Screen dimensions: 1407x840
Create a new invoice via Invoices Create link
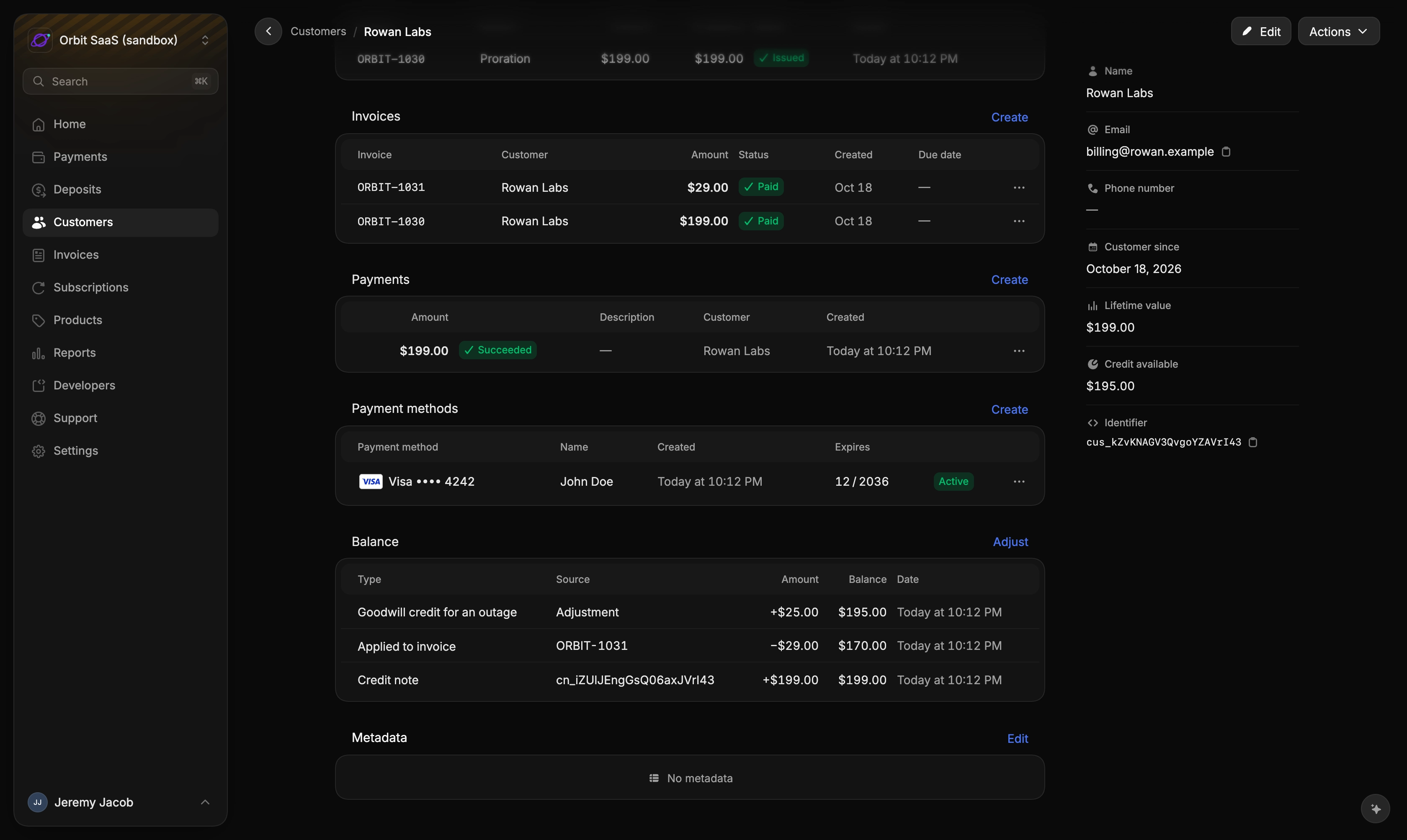[x=1009, y=117]
